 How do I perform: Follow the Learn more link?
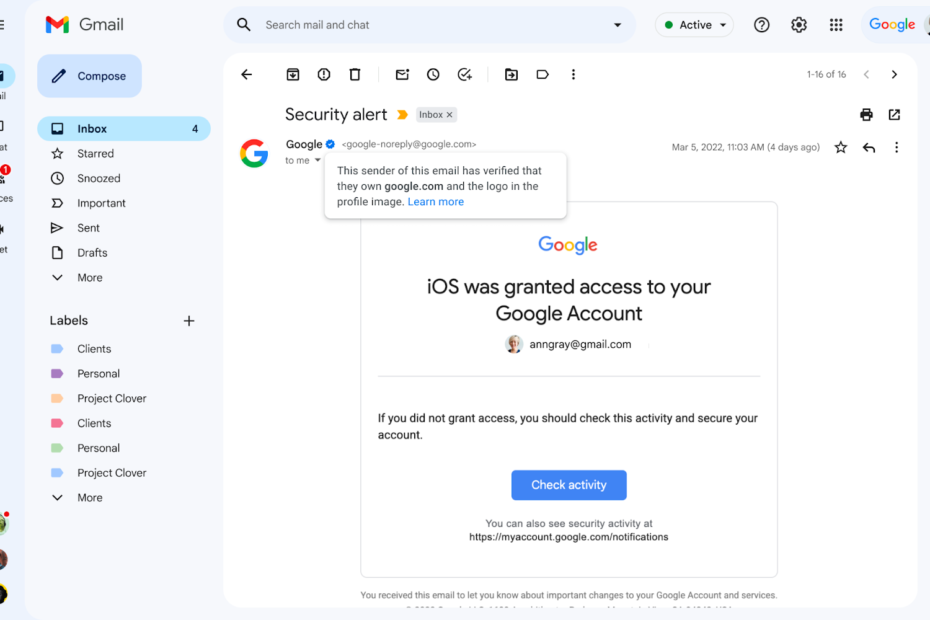click(436, 202)
